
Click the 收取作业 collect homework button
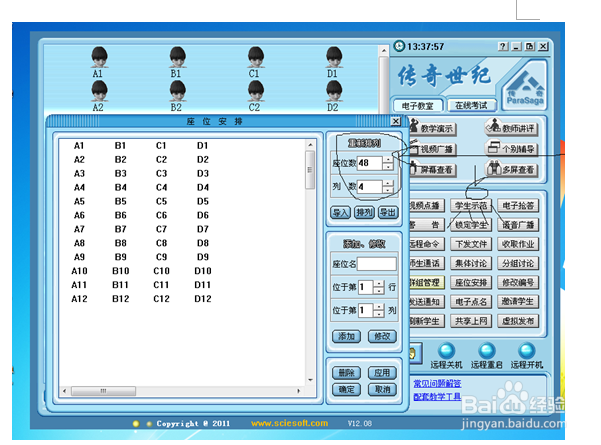pyautogui.click(x=518, y=244)
